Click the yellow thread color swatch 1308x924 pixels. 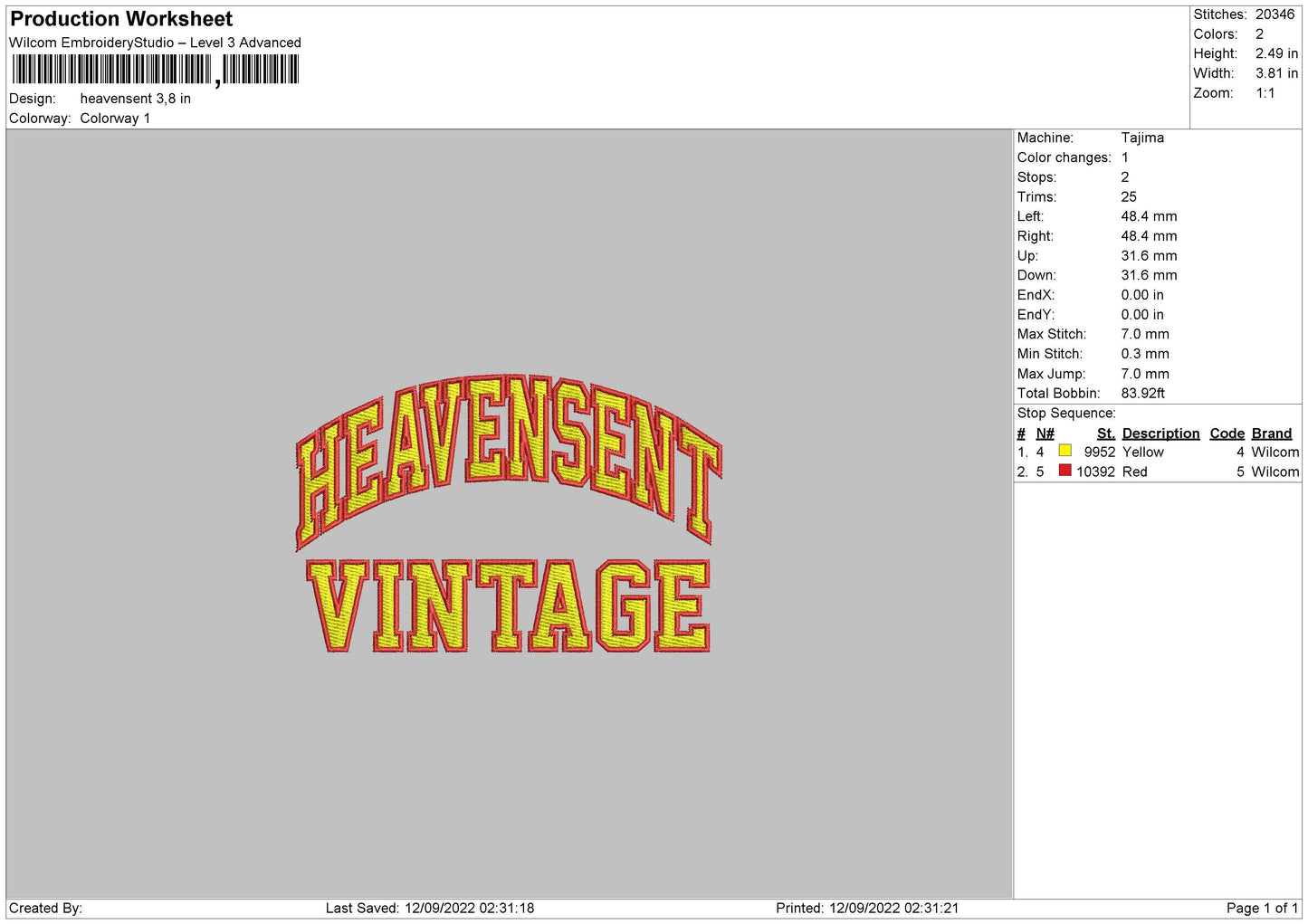pyautogui.click(x=1065, y=451)
